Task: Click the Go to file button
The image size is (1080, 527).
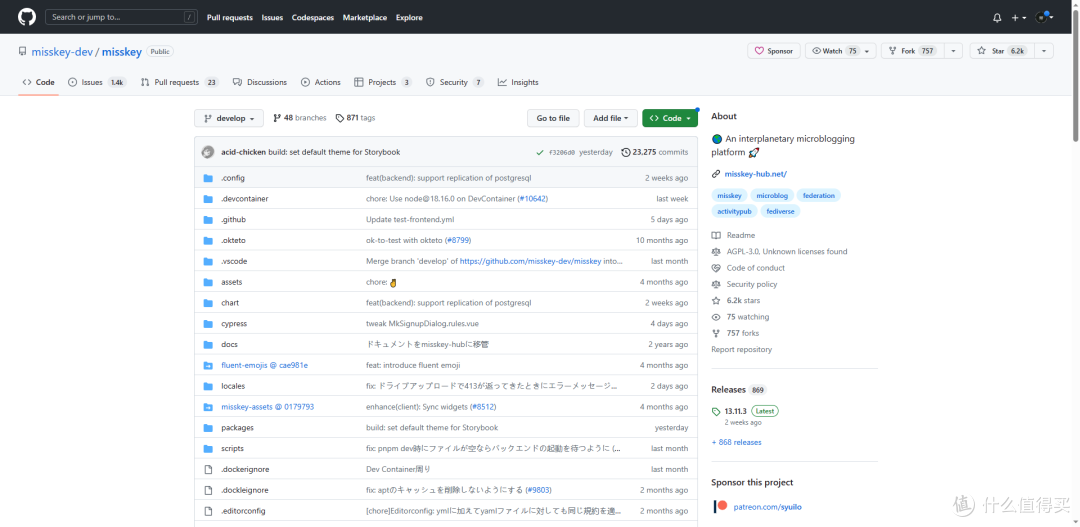Action: [553, 118]
